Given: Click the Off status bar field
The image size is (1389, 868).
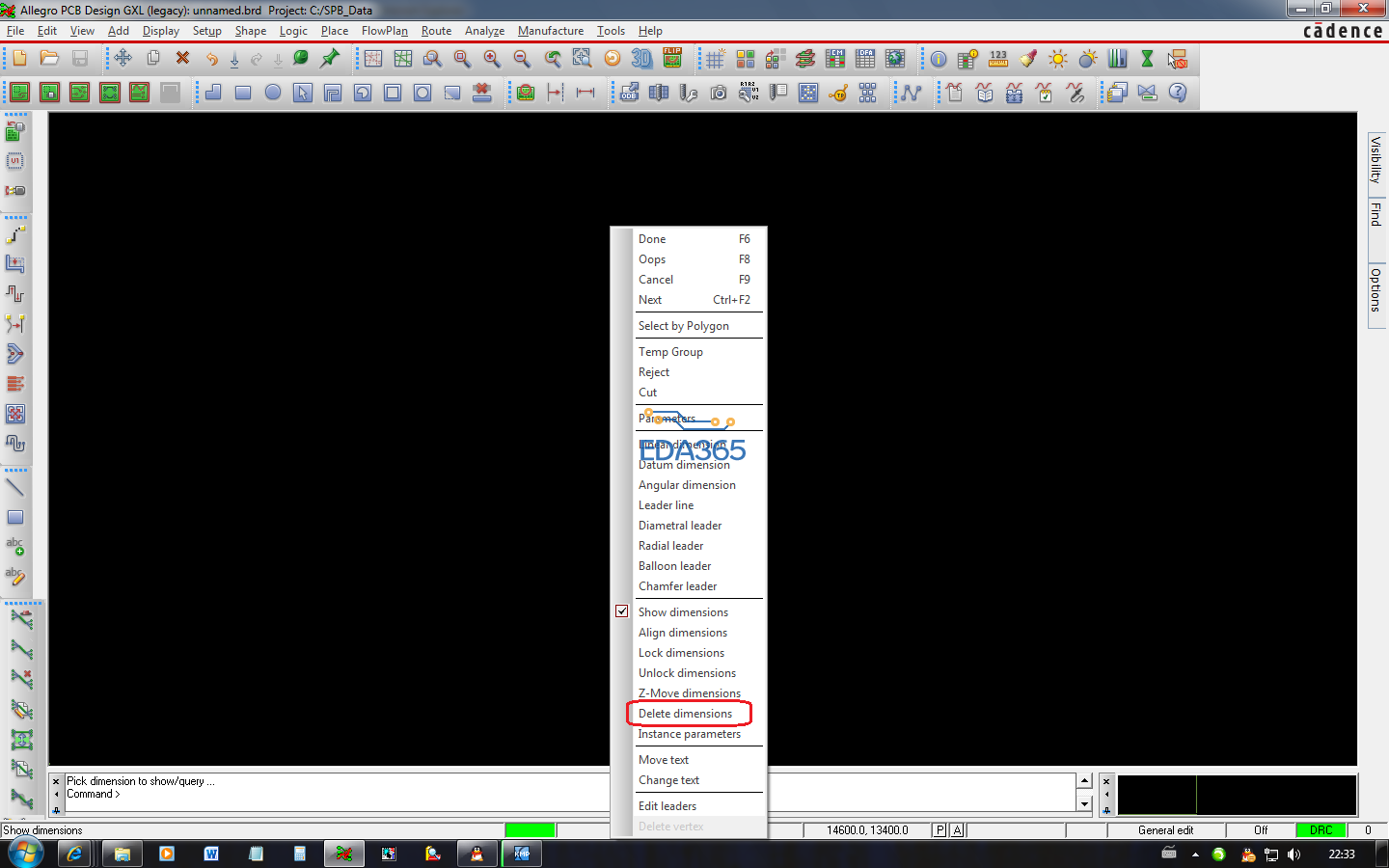Looking at the screenshot, I should pyautogui.click(x=1261, y=829).
